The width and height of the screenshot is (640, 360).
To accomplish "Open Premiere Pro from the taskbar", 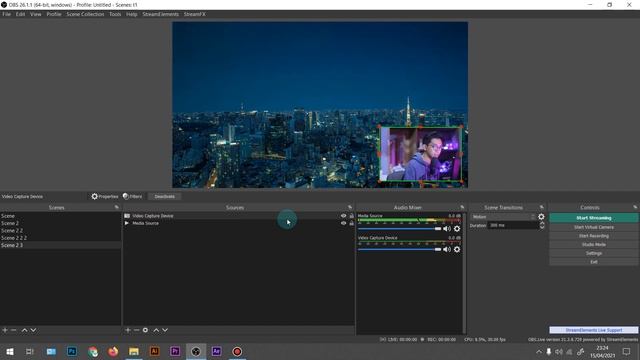I will 175,351.
